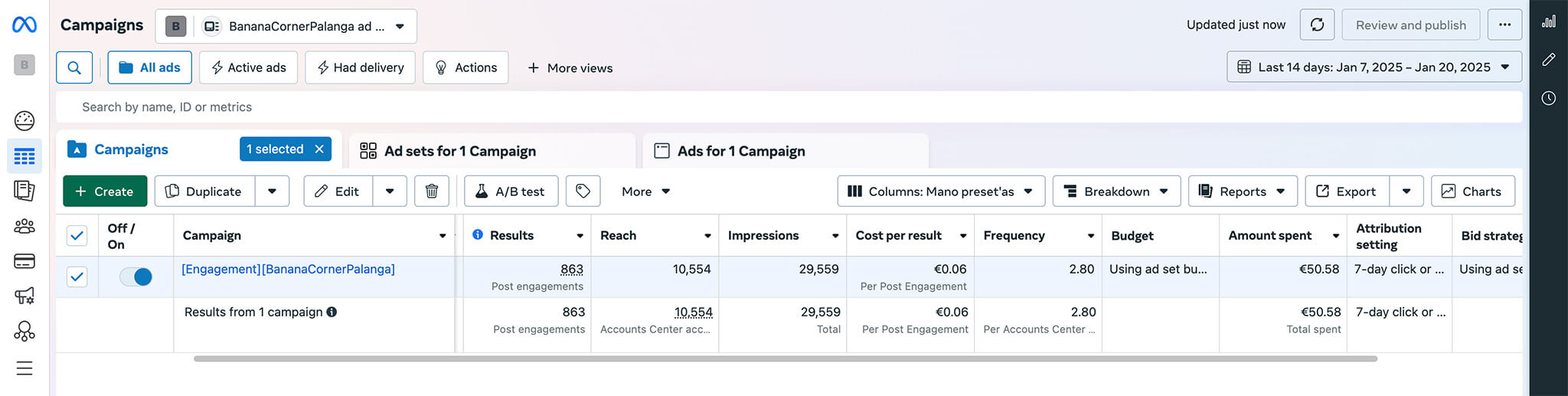Open Cost per result column sort arrow

[x=963, y=236]
